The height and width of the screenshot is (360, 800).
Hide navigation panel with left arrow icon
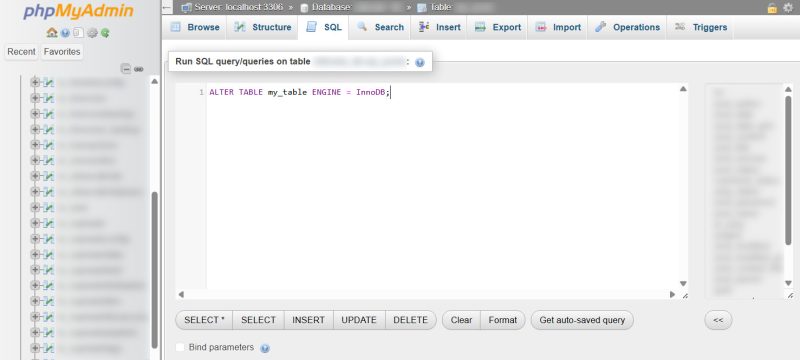tap(167, 8)
